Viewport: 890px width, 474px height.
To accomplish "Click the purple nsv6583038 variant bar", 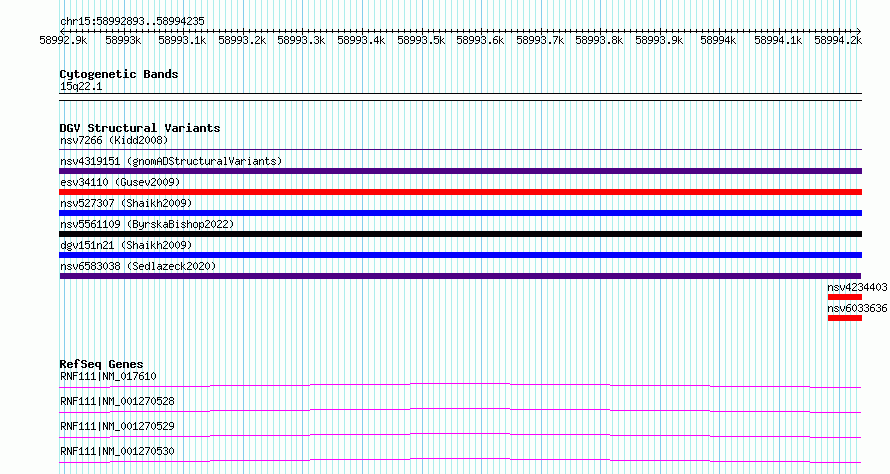I will point(460,276).
